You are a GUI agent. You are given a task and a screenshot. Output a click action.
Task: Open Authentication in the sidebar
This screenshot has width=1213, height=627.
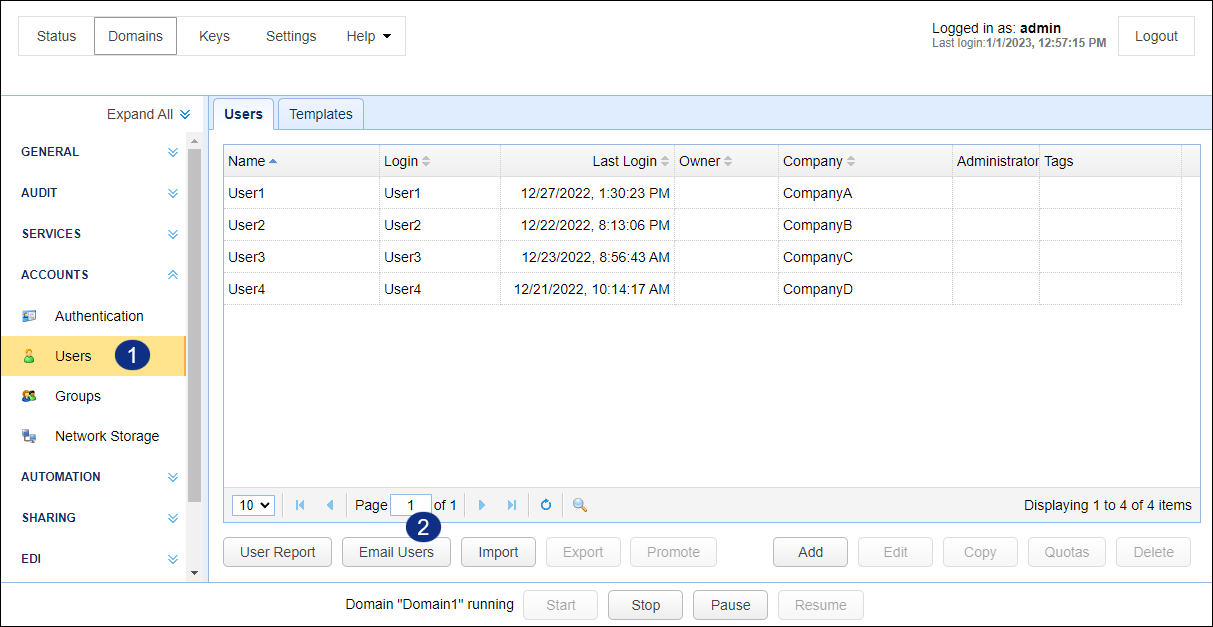[x=93, y=316]
